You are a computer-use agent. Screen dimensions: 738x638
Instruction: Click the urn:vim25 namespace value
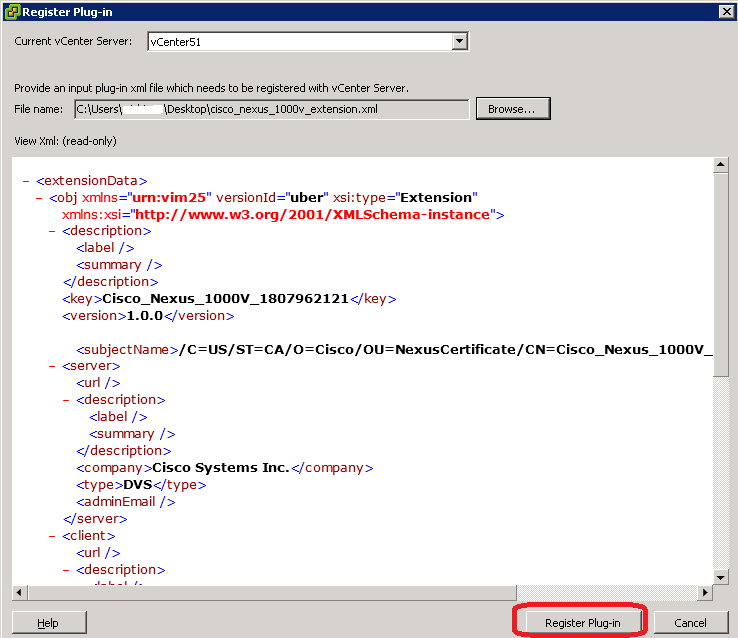click(169, 198)
